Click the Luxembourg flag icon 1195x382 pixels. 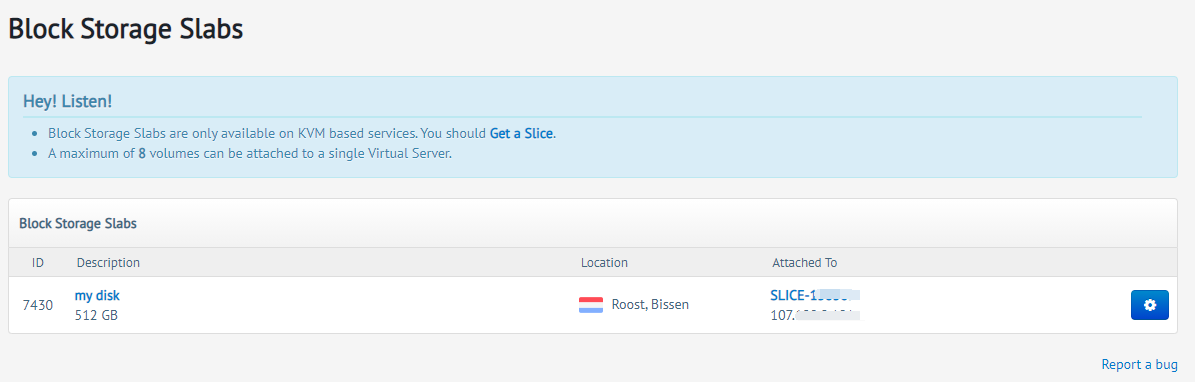[x=591, y=305]
